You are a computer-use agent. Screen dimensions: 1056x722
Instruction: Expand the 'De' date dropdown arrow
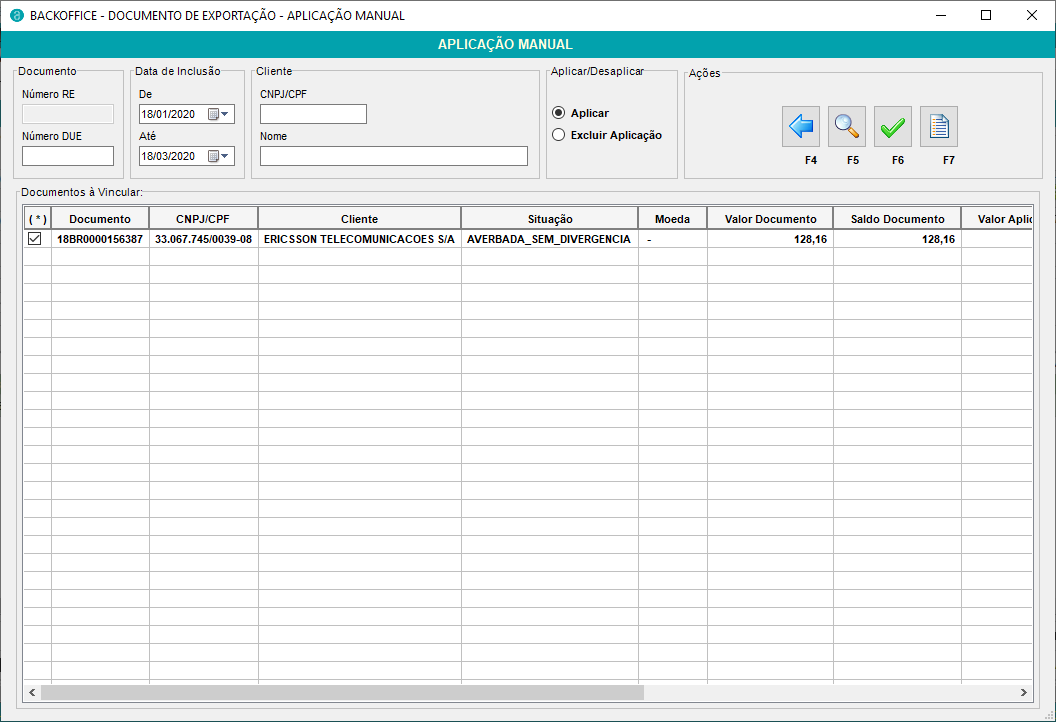coord(225,114)
